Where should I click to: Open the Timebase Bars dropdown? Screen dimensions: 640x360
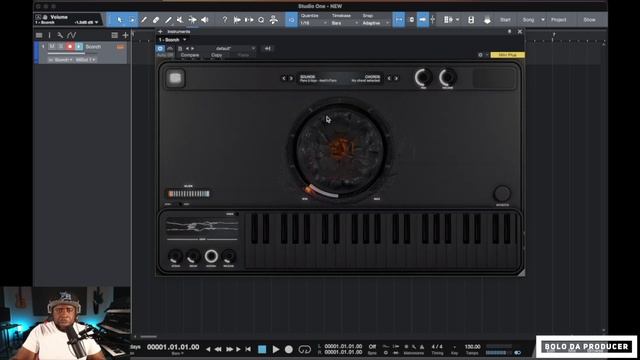click(x=345, y=23)
